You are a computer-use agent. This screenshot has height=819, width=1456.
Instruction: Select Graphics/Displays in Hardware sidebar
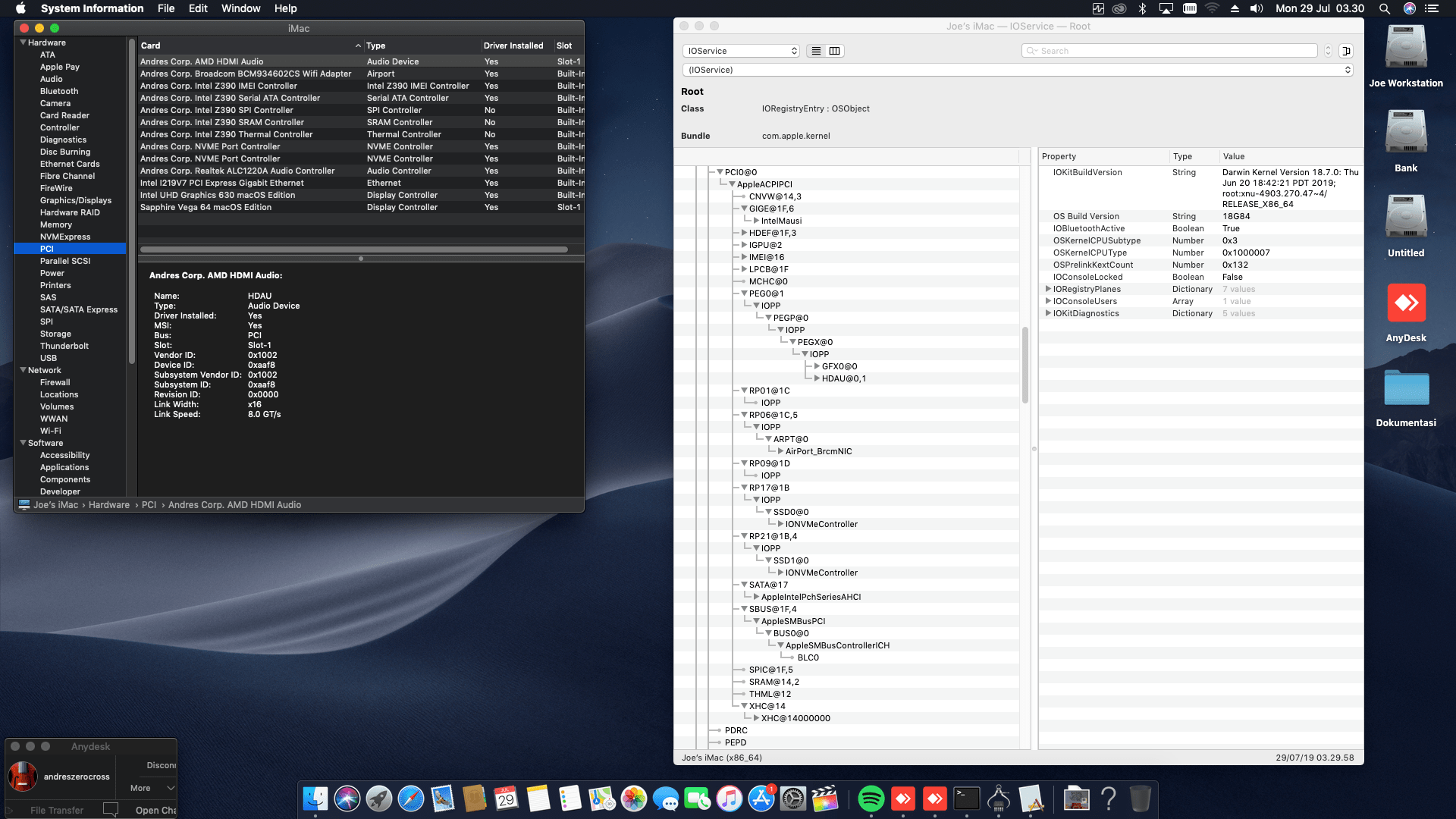click(x=76, y=200)
